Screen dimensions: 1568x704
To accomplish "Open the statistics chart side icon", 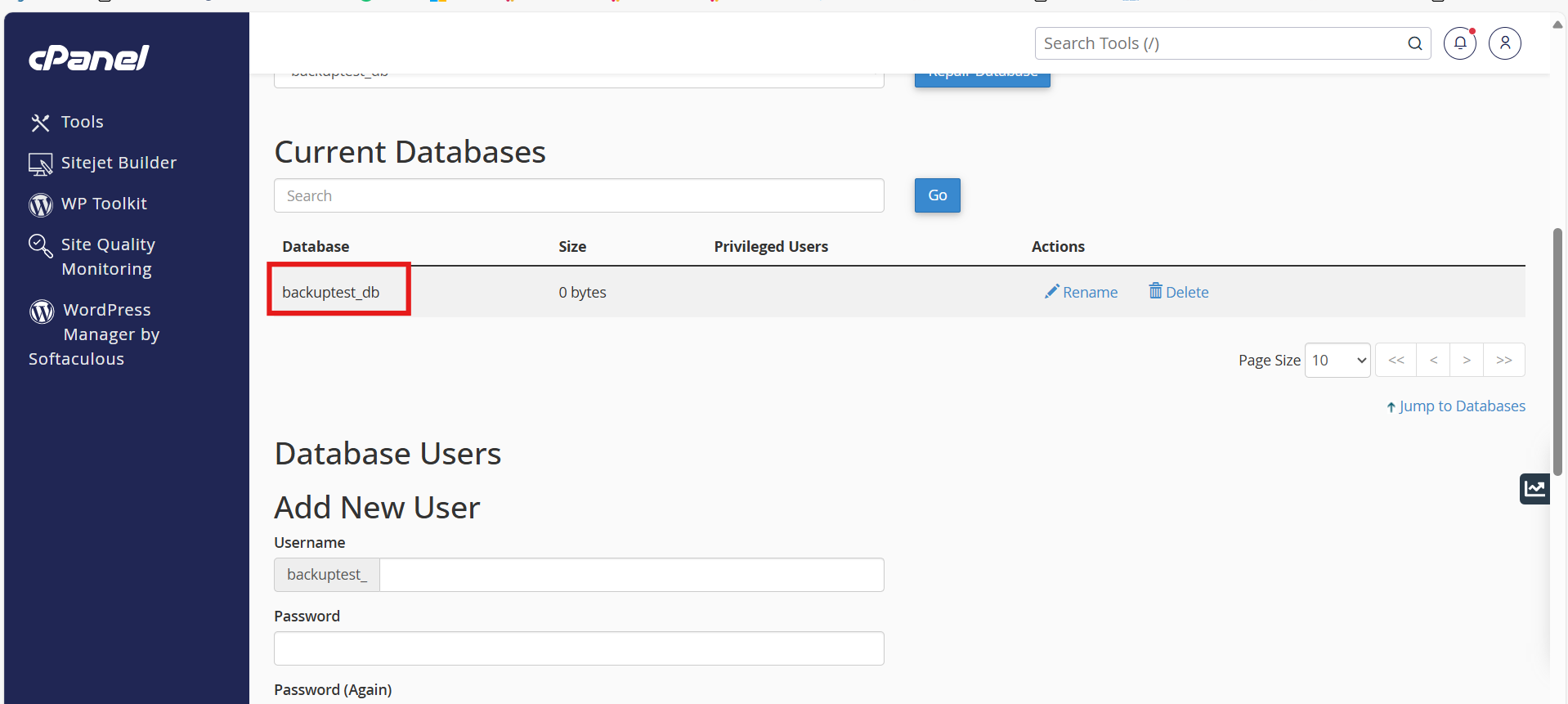I will point(1535,489).
